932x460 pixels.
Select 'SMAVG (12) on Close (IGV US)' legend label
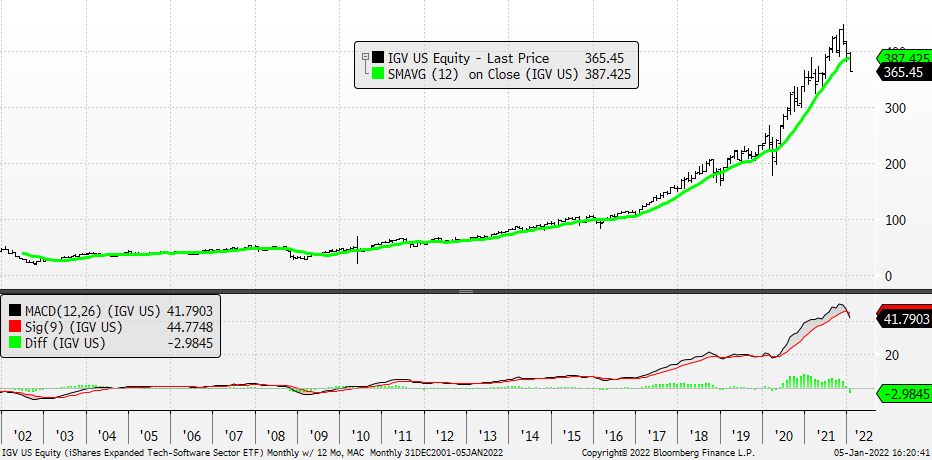point(483,74)
